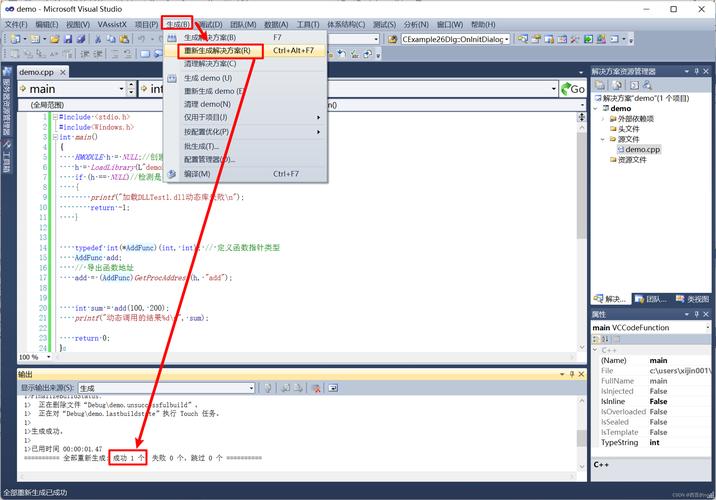Open the (全局范围) scope dropdown arrow

(583, 105)
